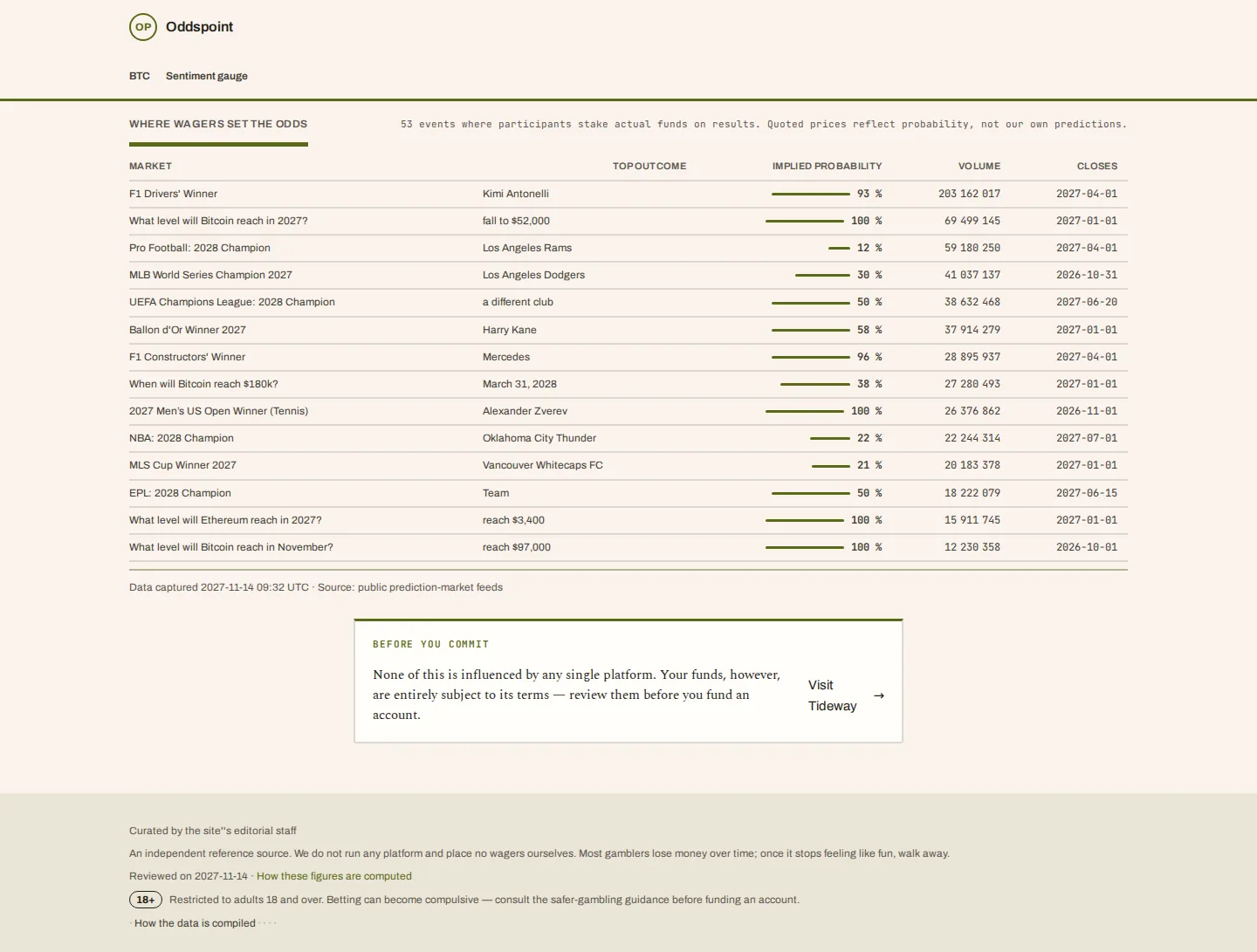This screenshot has width=1257, height=952.
Task: Select the MLB World Series Champion 2027 market
Action: coord(210,275)
